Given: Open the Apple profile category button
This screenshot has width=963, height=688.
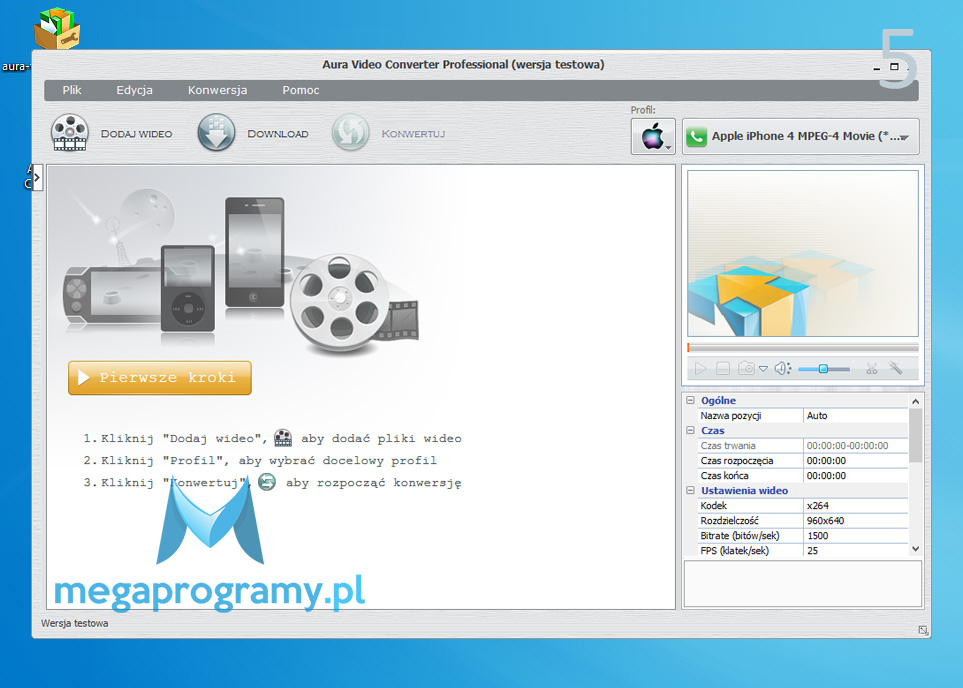Looking at the screenshot, I should pyautogui.click(x=653, y=136).
